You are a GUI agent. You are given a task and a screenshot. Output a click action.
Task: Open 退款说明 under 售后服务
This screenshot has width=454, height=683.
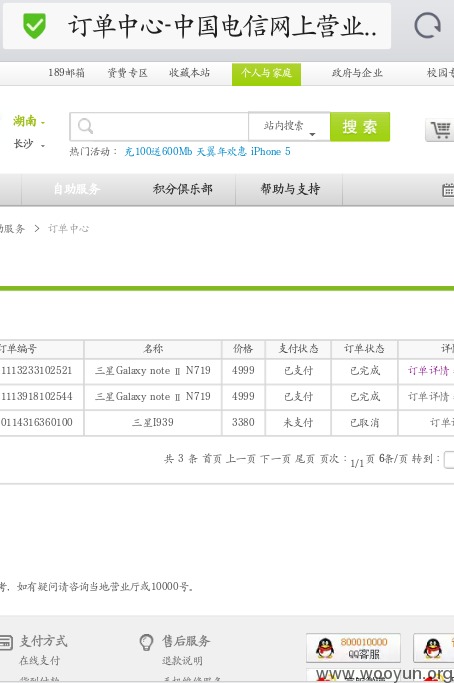click(183, 661)
